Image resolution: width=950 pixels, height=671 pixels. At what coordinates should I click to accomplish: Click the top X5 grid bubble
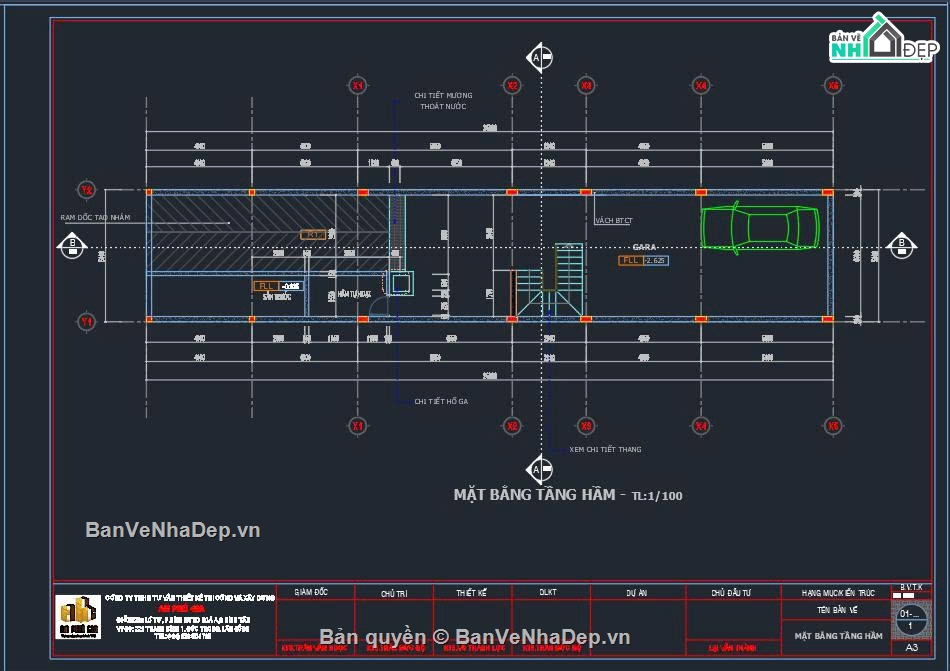834,85
